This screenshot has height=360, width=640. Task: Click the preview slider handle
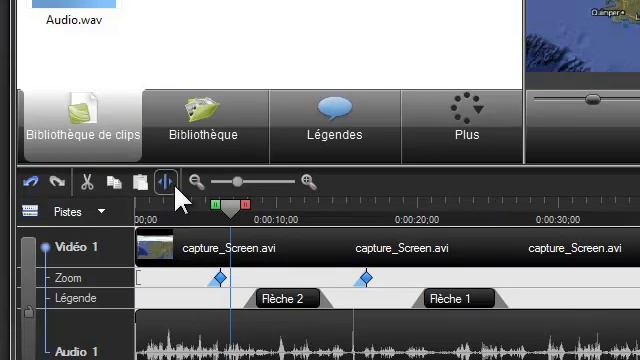(593, 99)
